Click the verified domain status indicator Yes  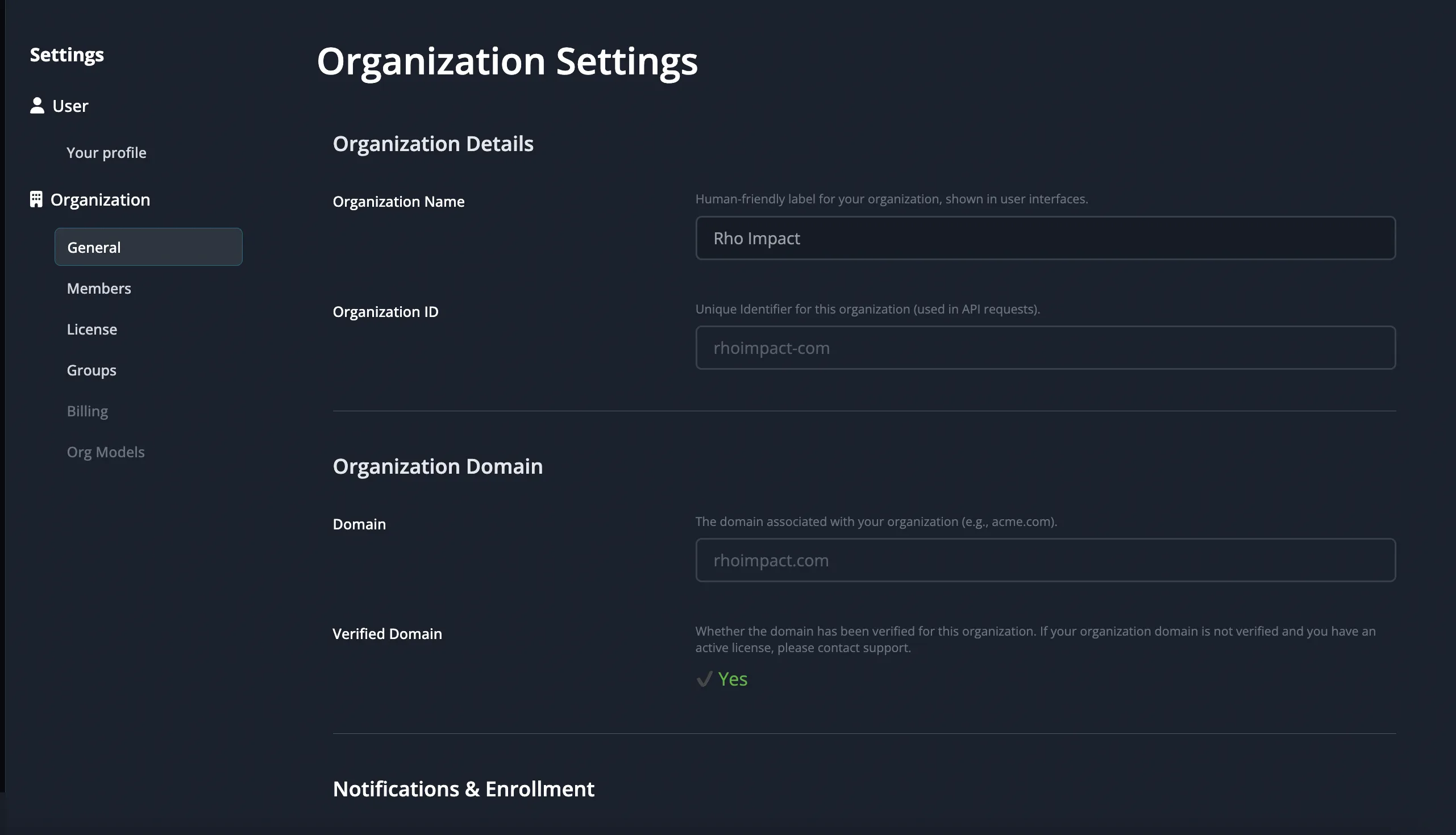[732, 679]
